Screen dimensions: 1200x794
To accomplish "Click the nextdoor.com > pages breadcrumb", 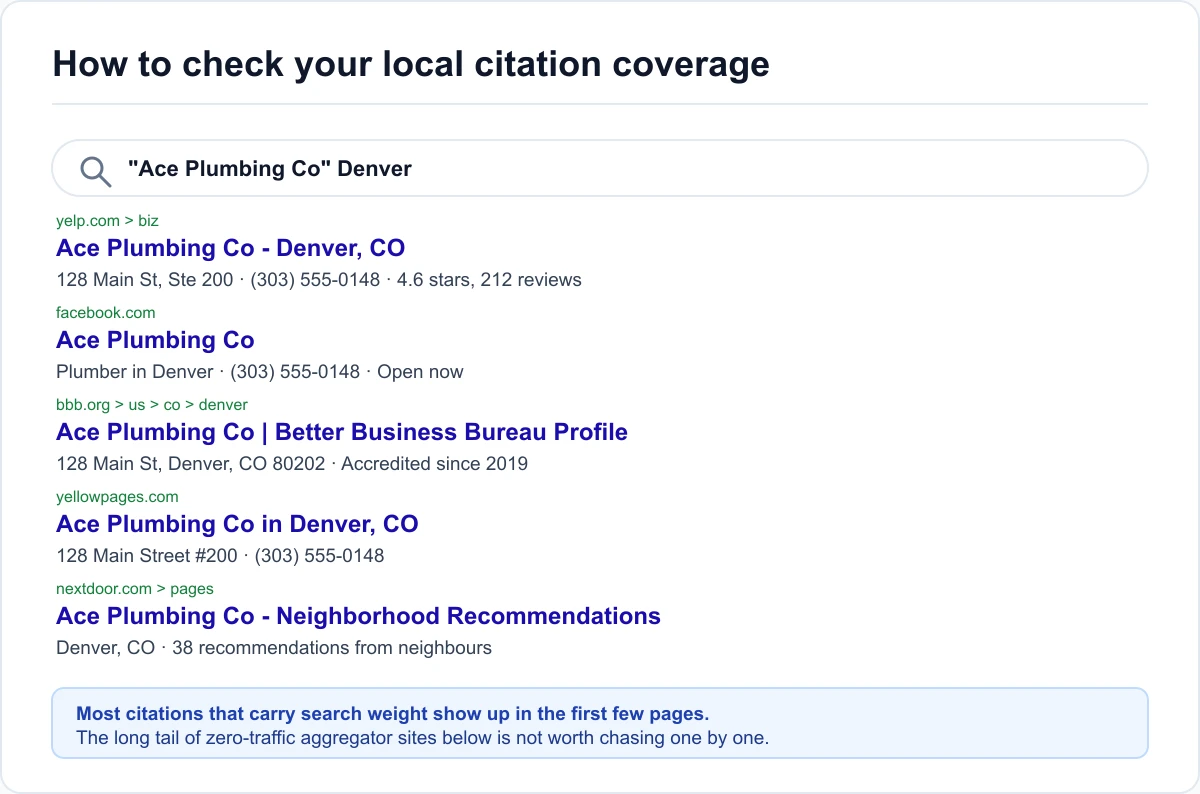I will coord(135,589).
